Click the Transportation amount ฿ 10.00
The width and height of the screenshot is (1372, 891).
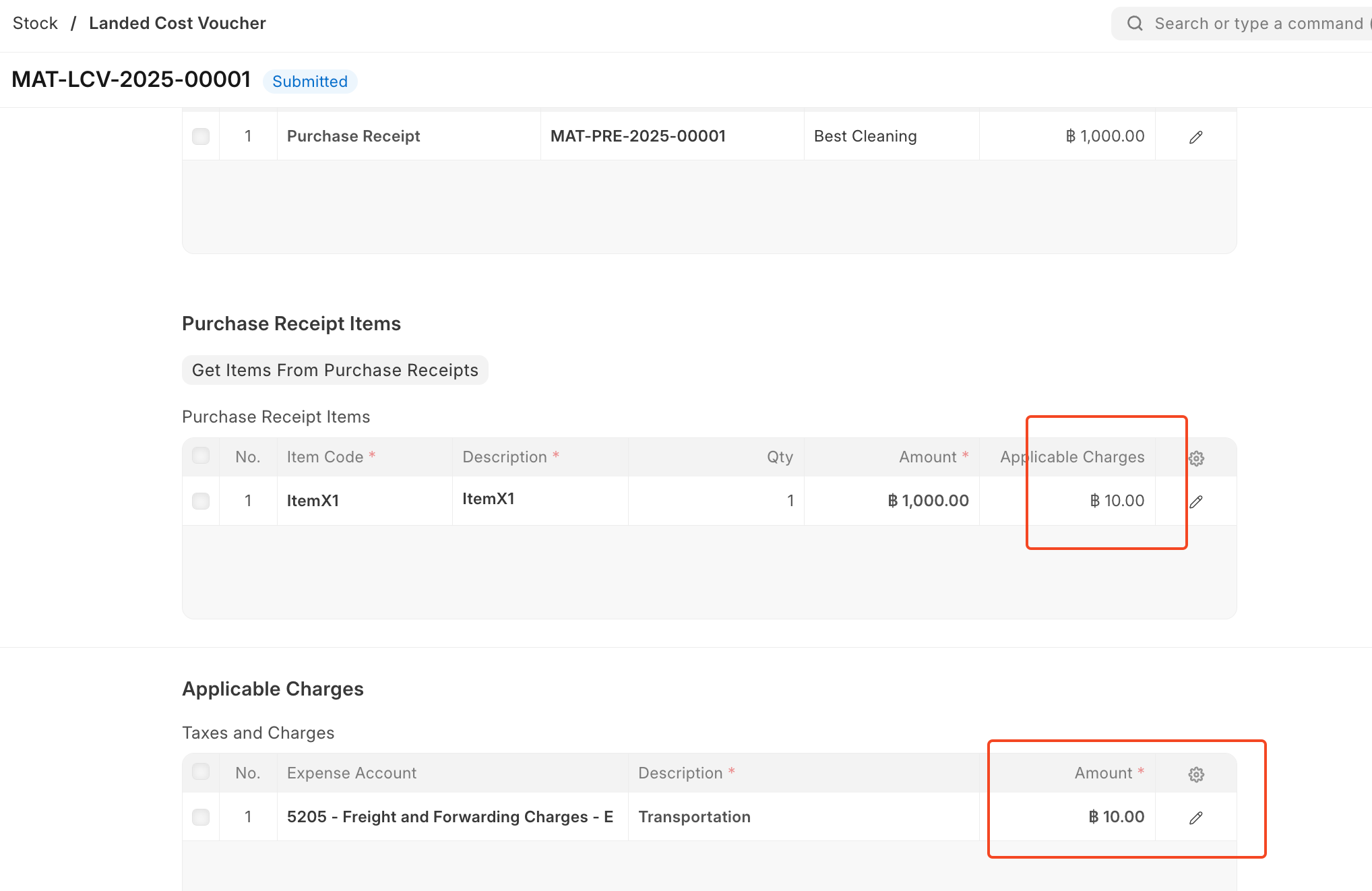pos(1067,817)
